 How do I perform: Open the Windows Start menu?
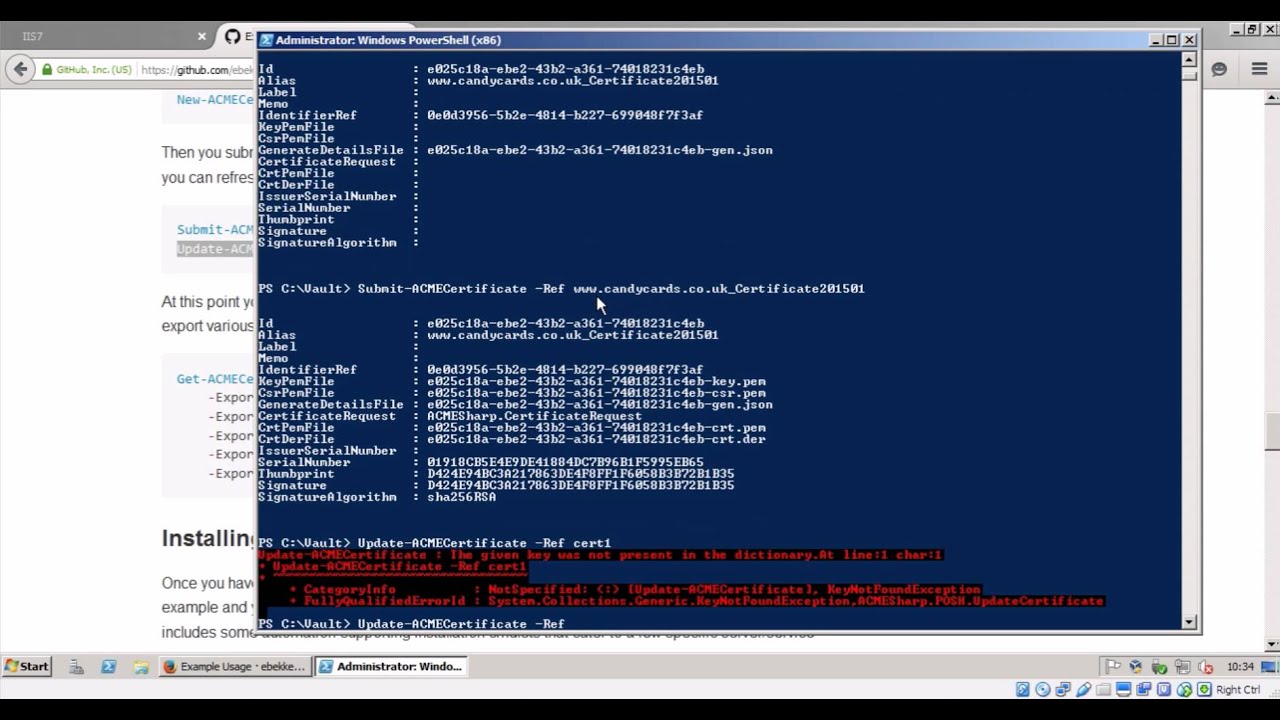click(27, 666)
